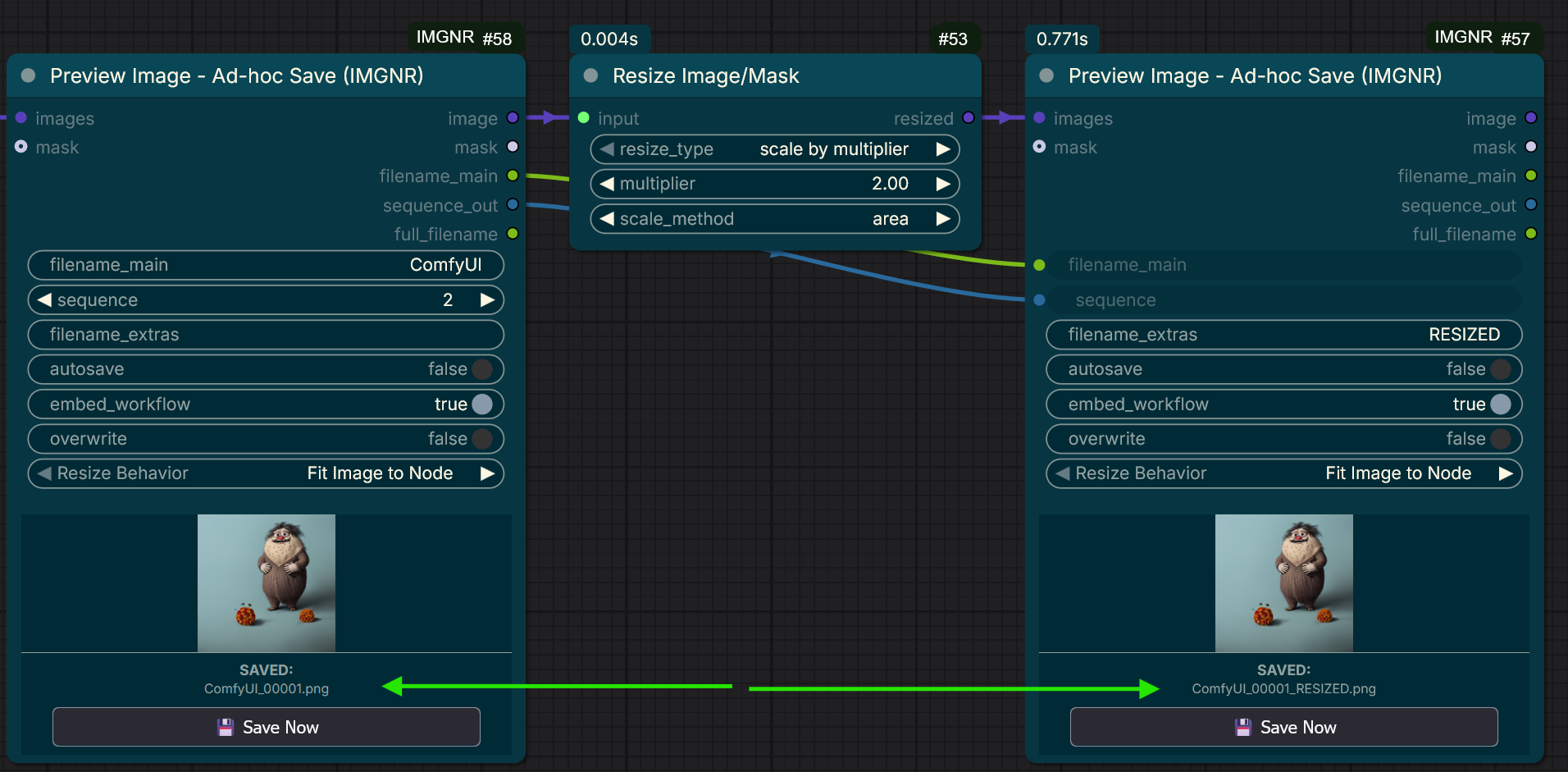Screen dimensions: 1568x772
Task: Click the collapse dot of node #57 Preview Image
Action: (x=1046, y=75)
